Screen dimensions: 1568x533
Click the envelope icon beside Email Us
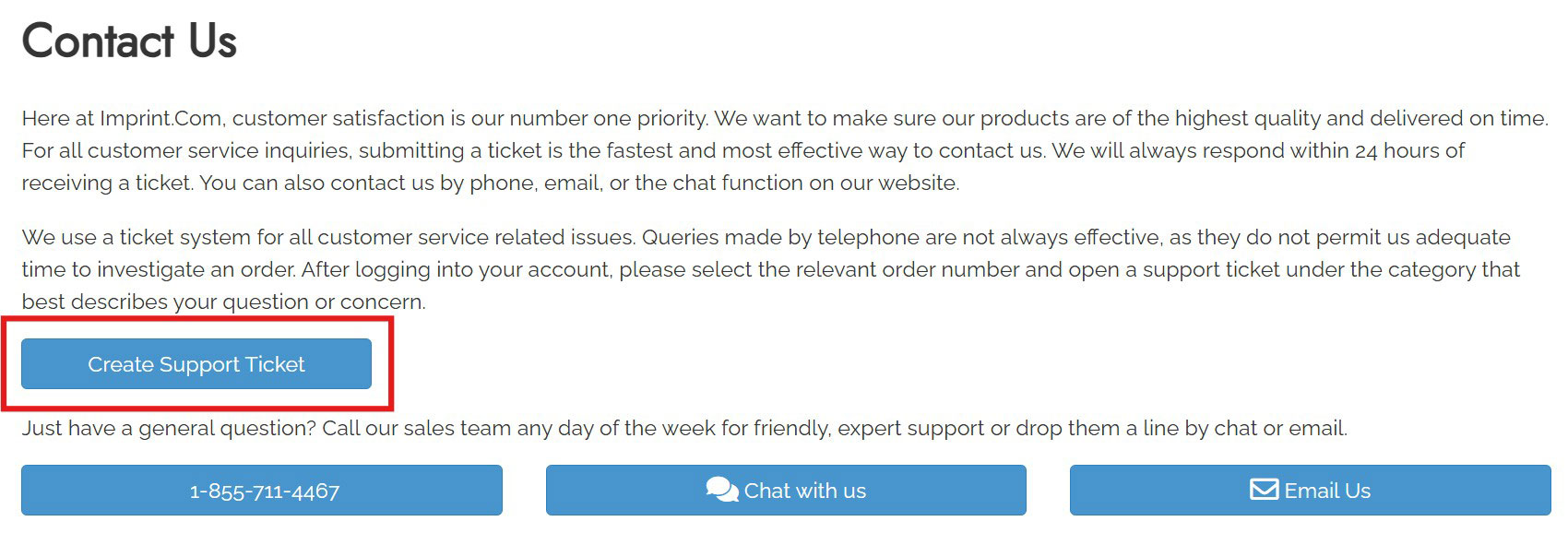[x=1264, y=489]
